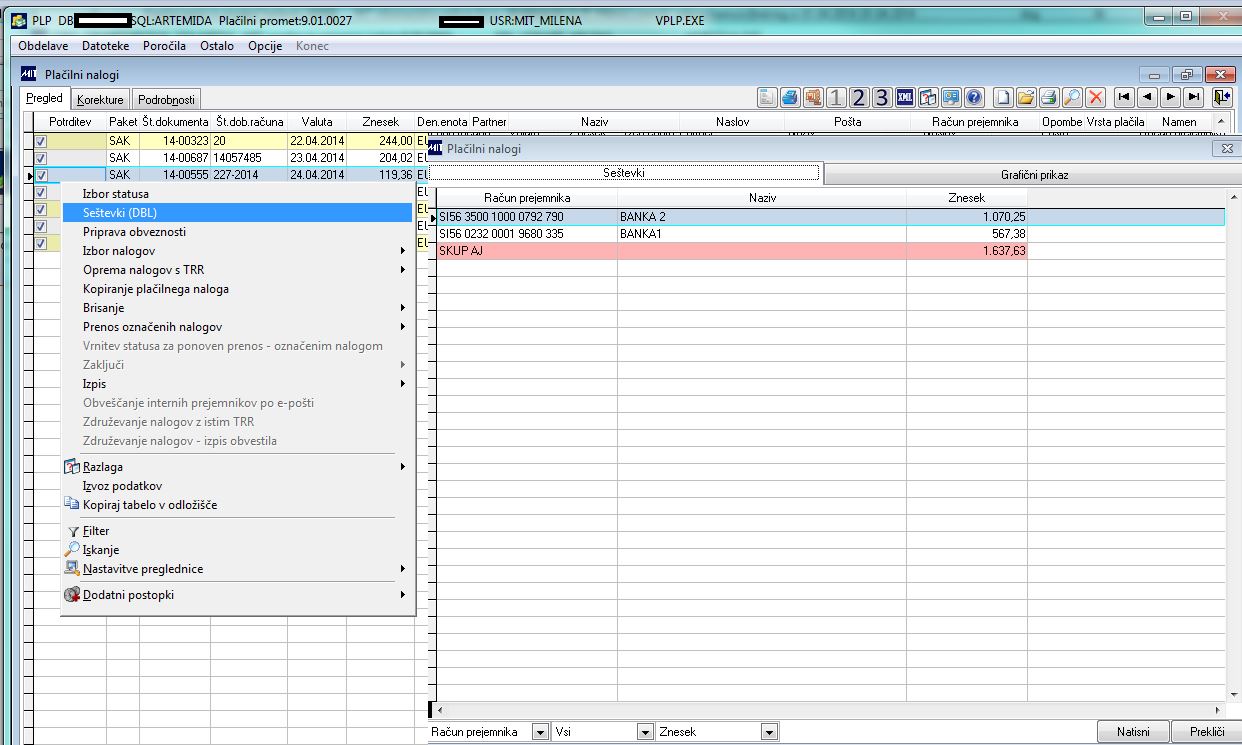Expand the Izpis submenu

tap(237, 384)
